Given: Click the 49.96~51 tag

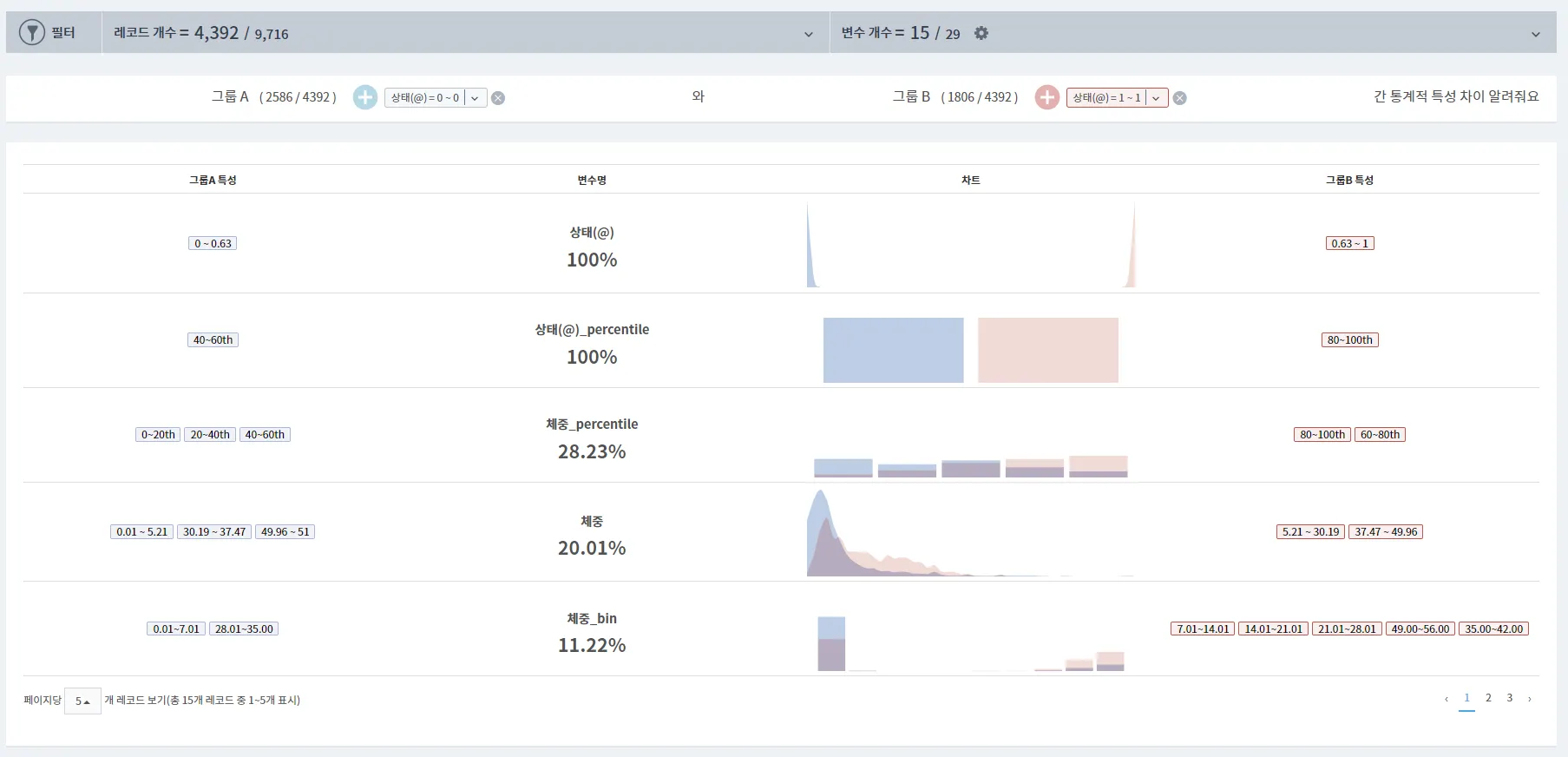Looking at the screenshot, I should pyautogui.click(x=285, y=531).
